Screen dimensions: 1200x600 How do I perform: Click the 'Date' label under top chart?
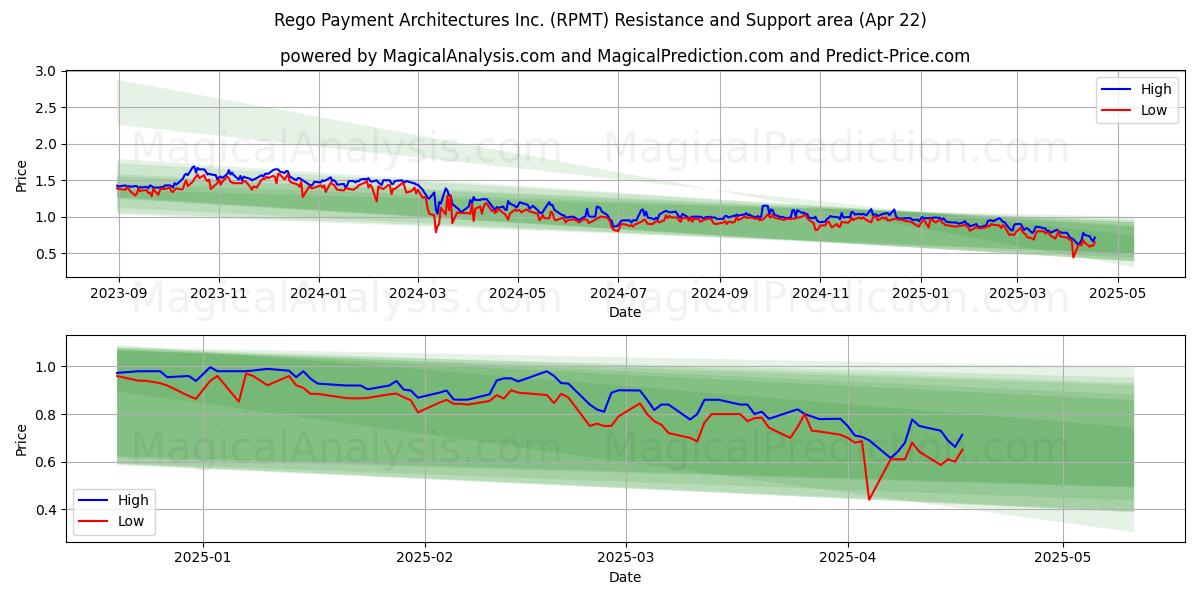[x=625, y=313]
